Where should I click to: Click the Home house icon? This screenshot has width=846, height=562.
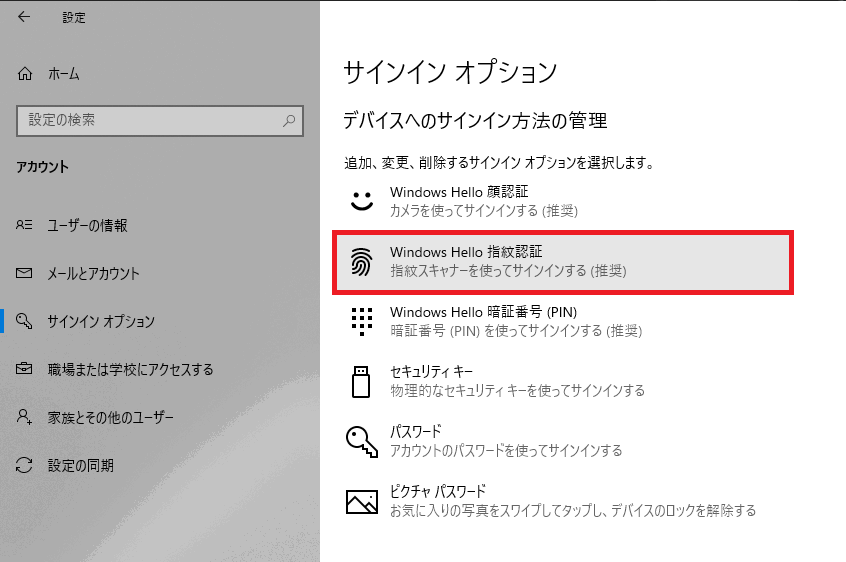click(25, 73)
